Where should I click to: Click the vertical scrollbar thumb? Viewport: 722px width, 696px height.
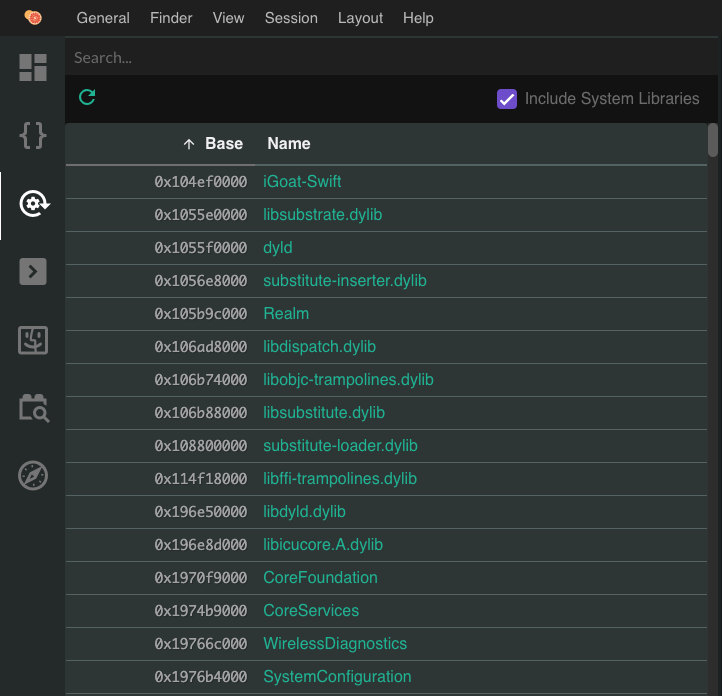pos(713,140)
